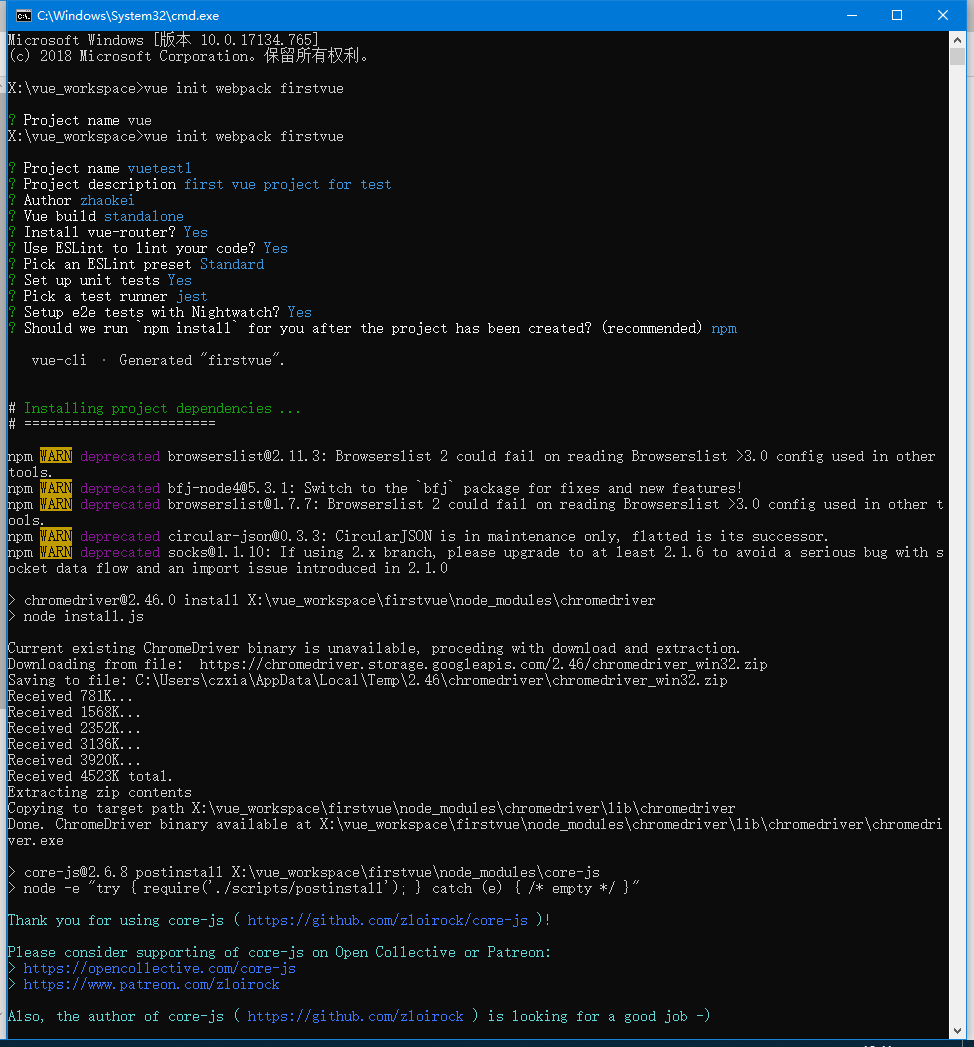Click the author name zhaokei
974x1047 pixels.
pos(107,200)
